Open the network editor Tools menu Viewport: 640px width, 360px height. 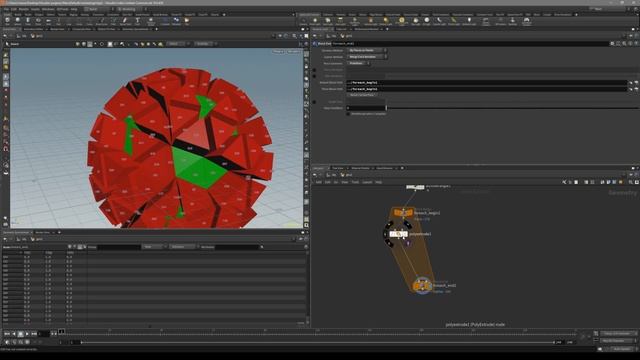coord(356,182)
